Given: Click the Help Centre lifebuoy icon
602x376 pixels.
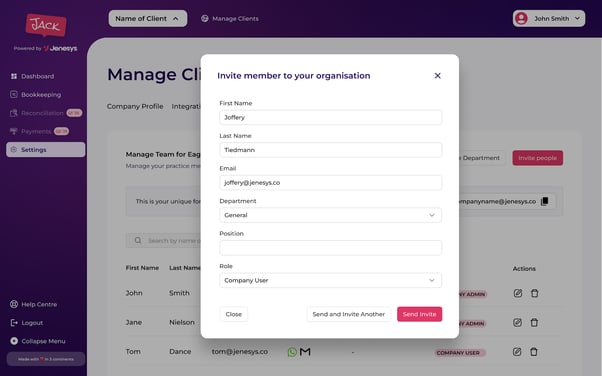Looking at the screenshot, I should 14,304.
